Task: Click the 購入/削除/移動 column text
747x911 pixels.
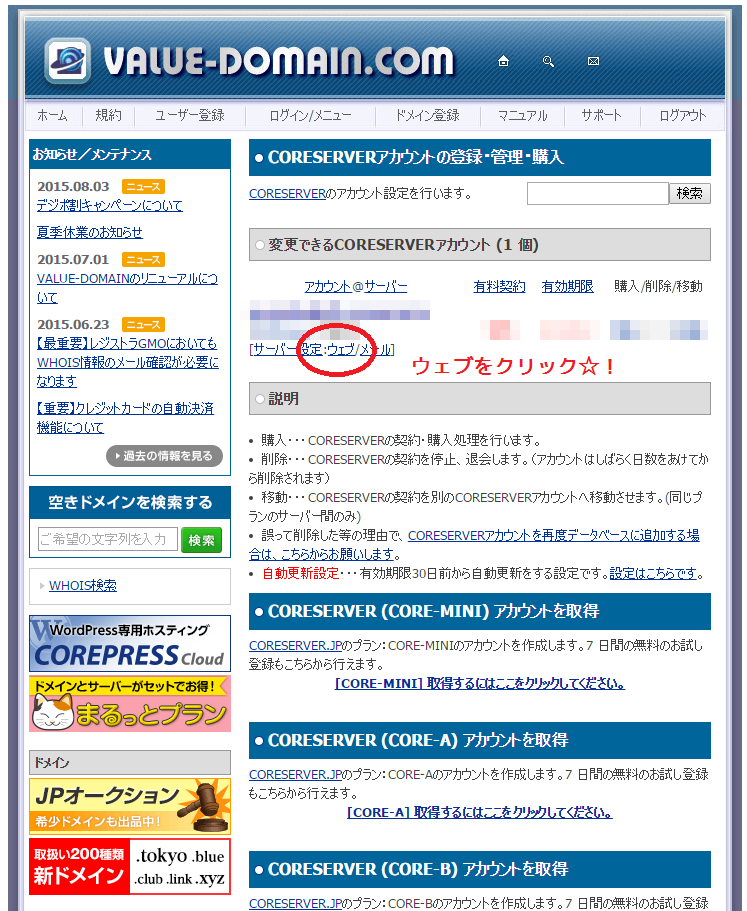Action: (658, 286)
